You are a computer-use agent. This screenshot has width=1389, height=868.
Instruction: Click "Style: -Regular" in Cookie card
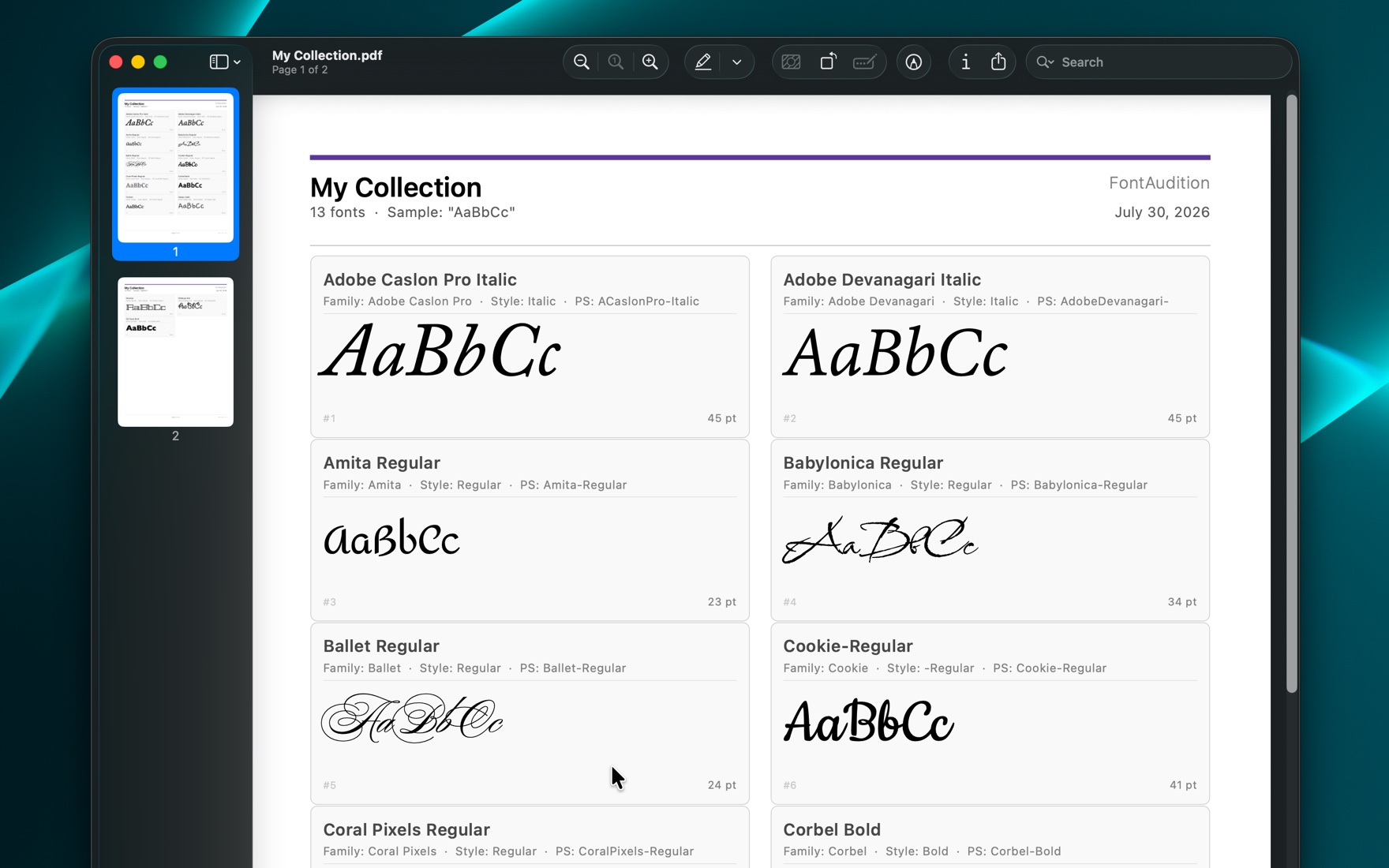click(x=930, y=668)
